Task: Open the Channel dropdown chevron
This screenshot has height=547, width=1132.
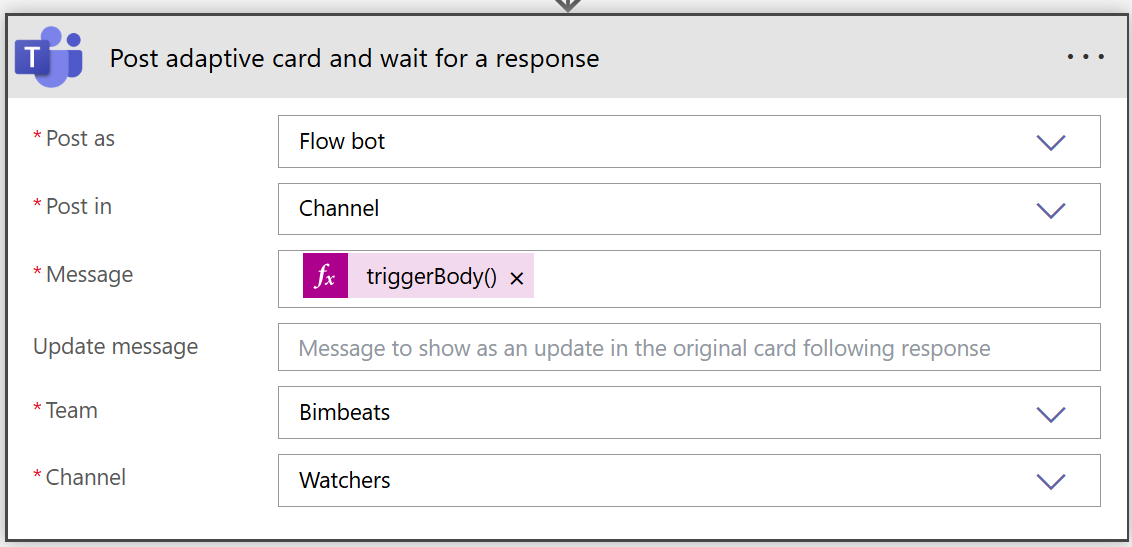Action: (1050, 481)
